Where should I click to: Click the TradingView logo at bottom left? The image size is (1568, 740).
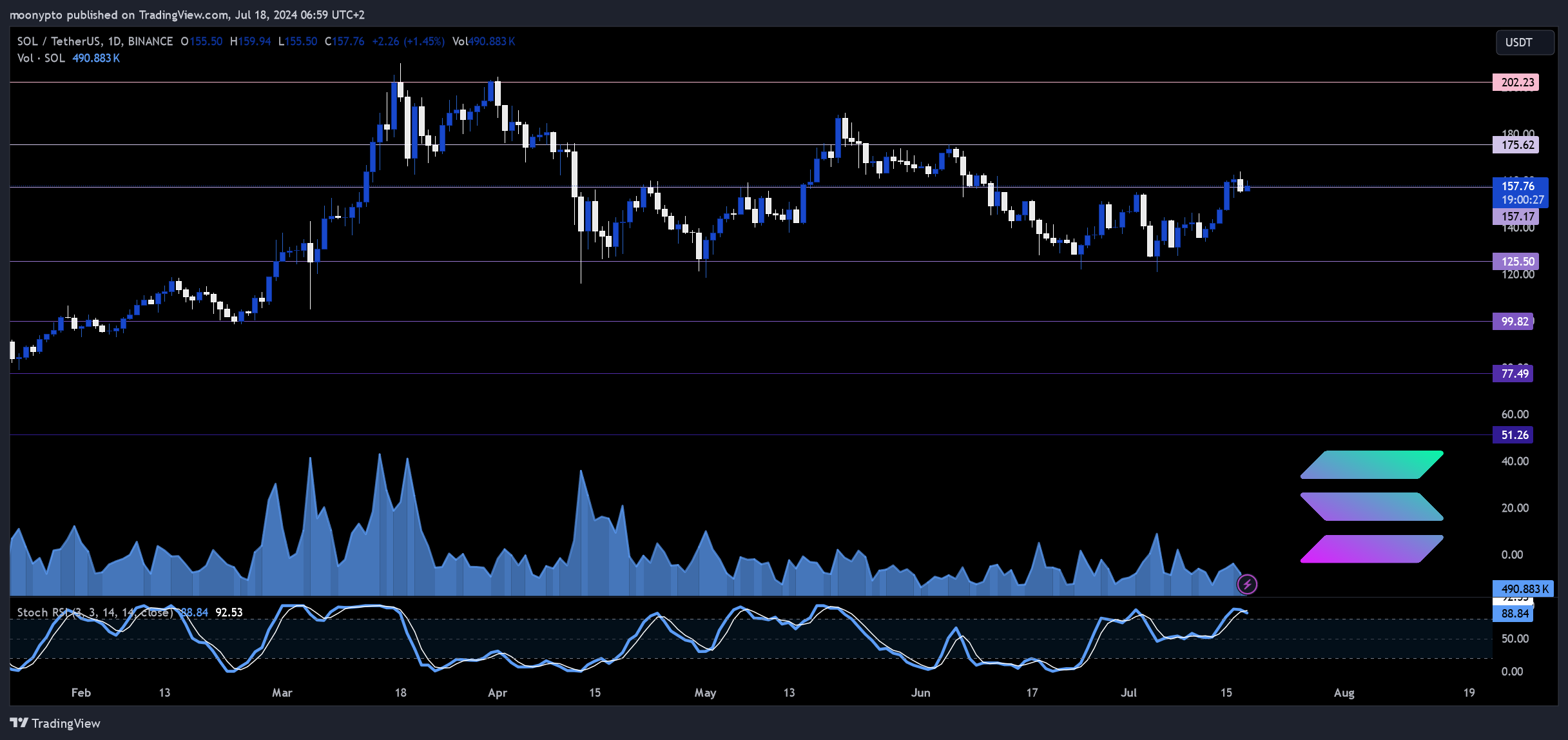pyautogui.click(x=55, y=723)
